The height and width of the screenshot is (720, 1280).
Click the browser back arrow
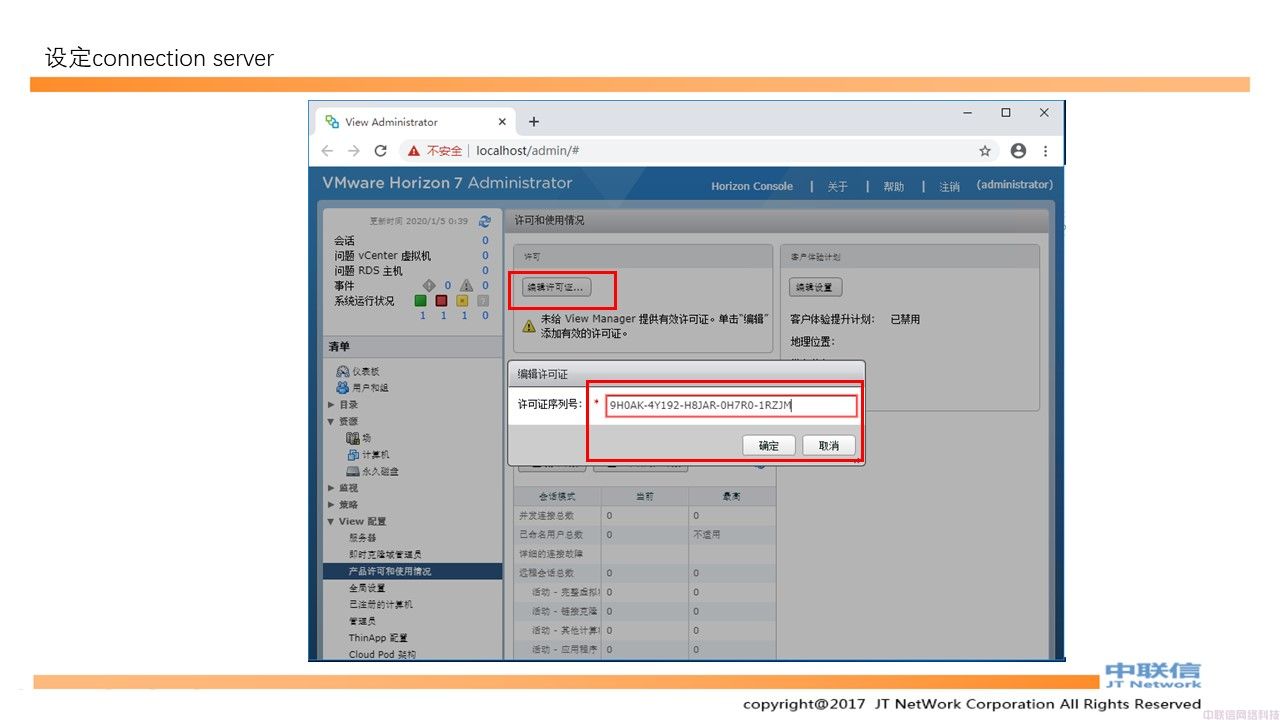point(327,150)
